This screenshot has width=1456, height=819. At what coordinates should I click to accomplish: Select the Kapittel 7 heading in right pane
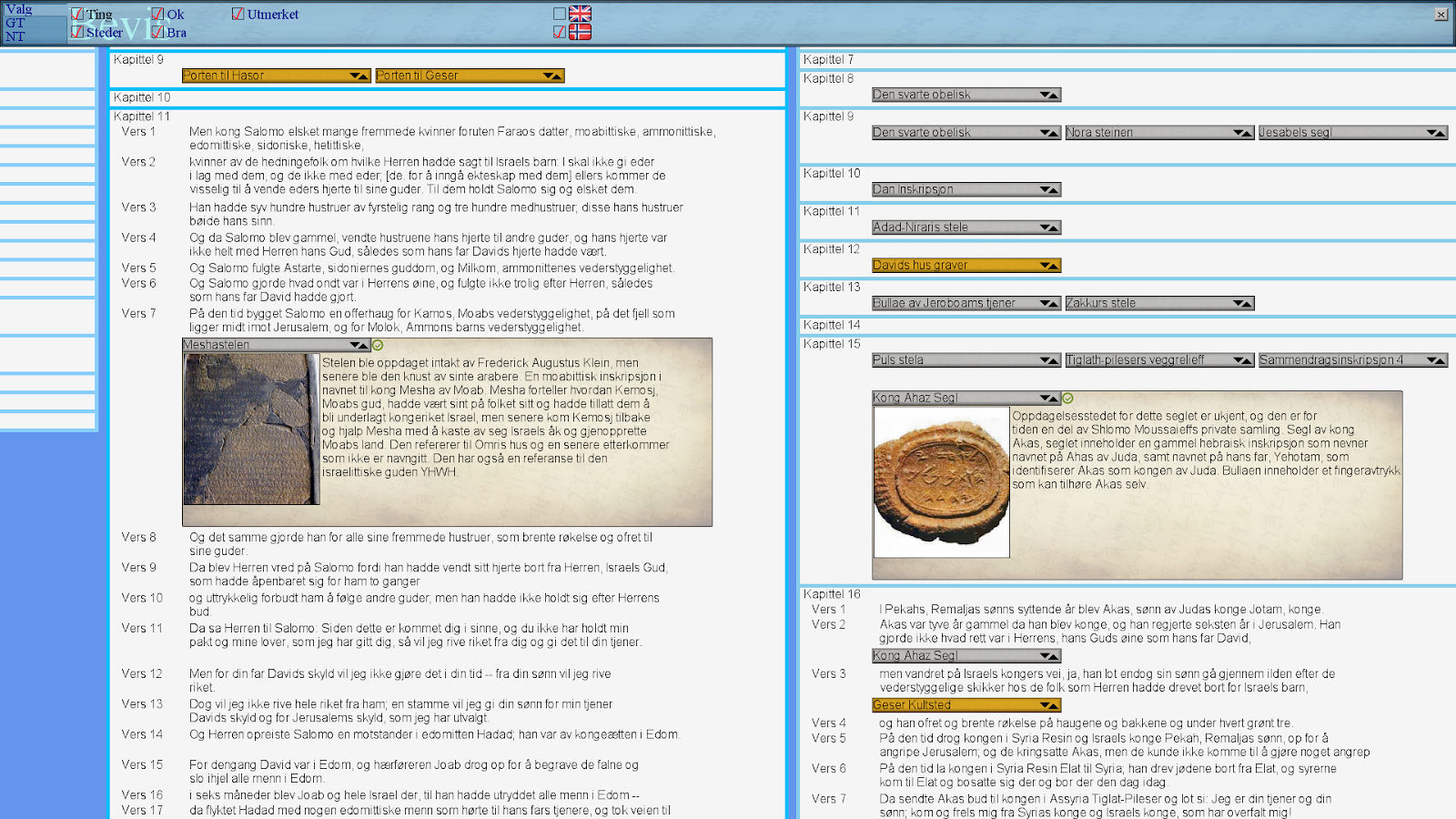point(829,59)
